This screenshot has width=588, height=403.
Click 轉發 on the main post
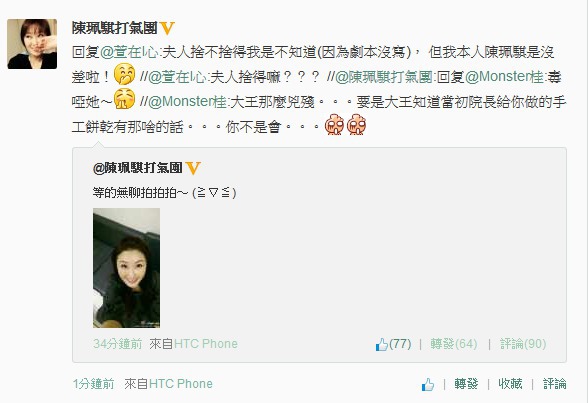[x=466, y=384]
